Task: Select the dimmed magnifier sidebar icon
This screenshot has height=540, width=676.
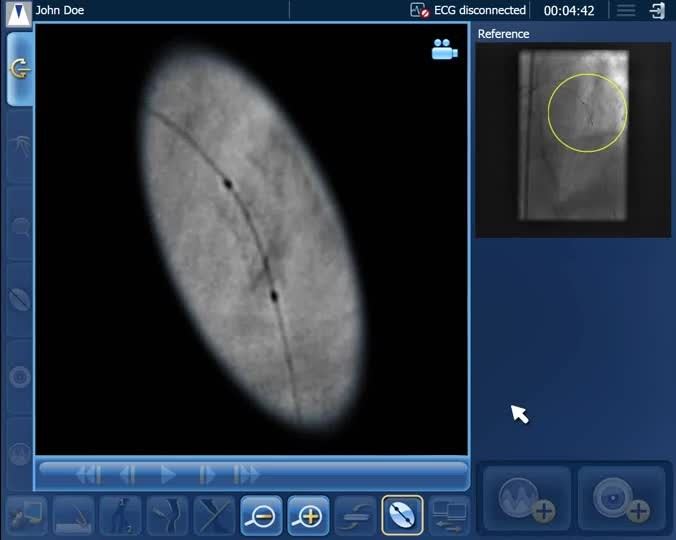Action: [20, 226]
